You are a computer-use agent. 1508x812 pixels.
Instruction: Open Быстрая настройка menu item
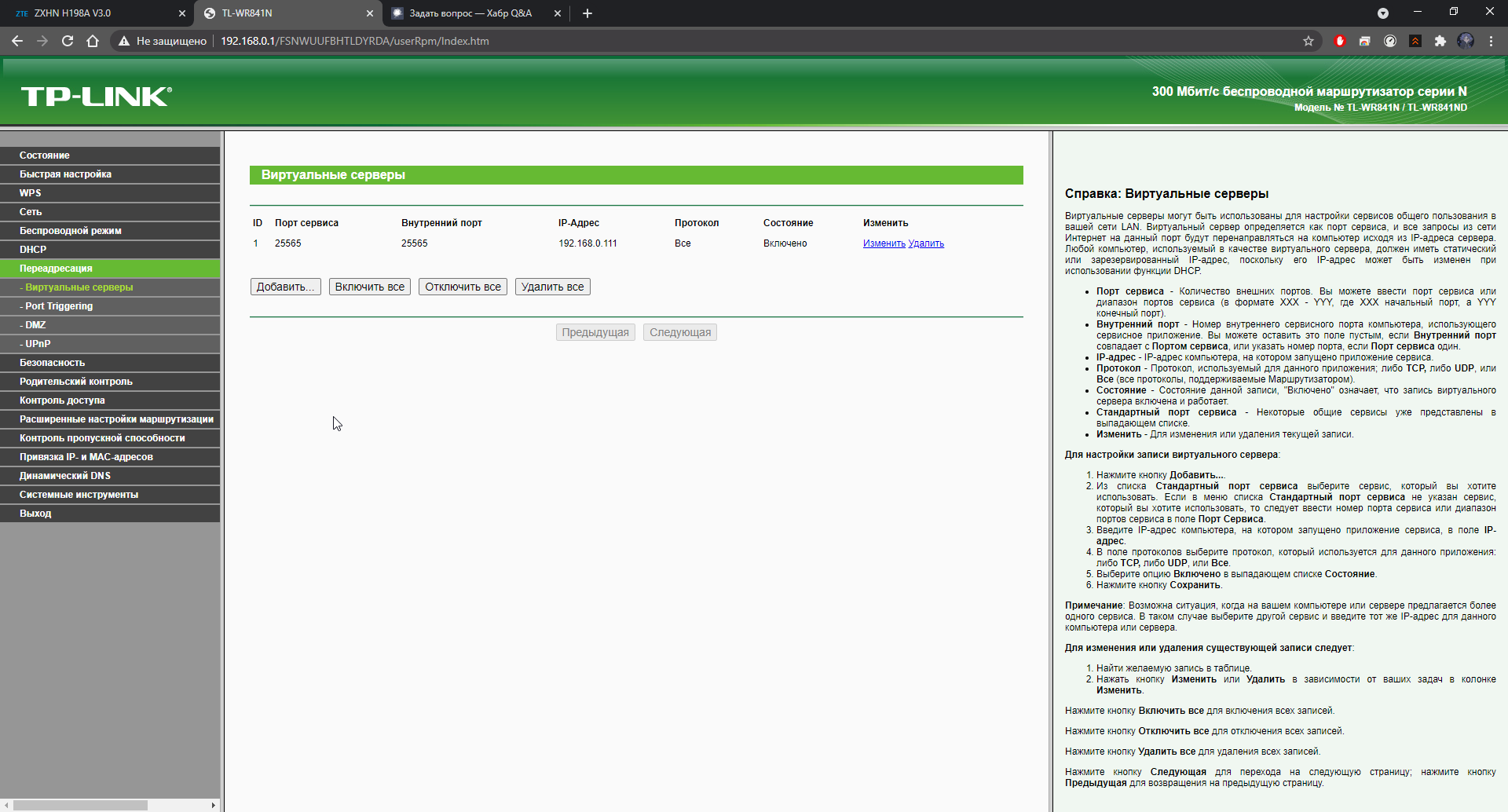(110, 174)
